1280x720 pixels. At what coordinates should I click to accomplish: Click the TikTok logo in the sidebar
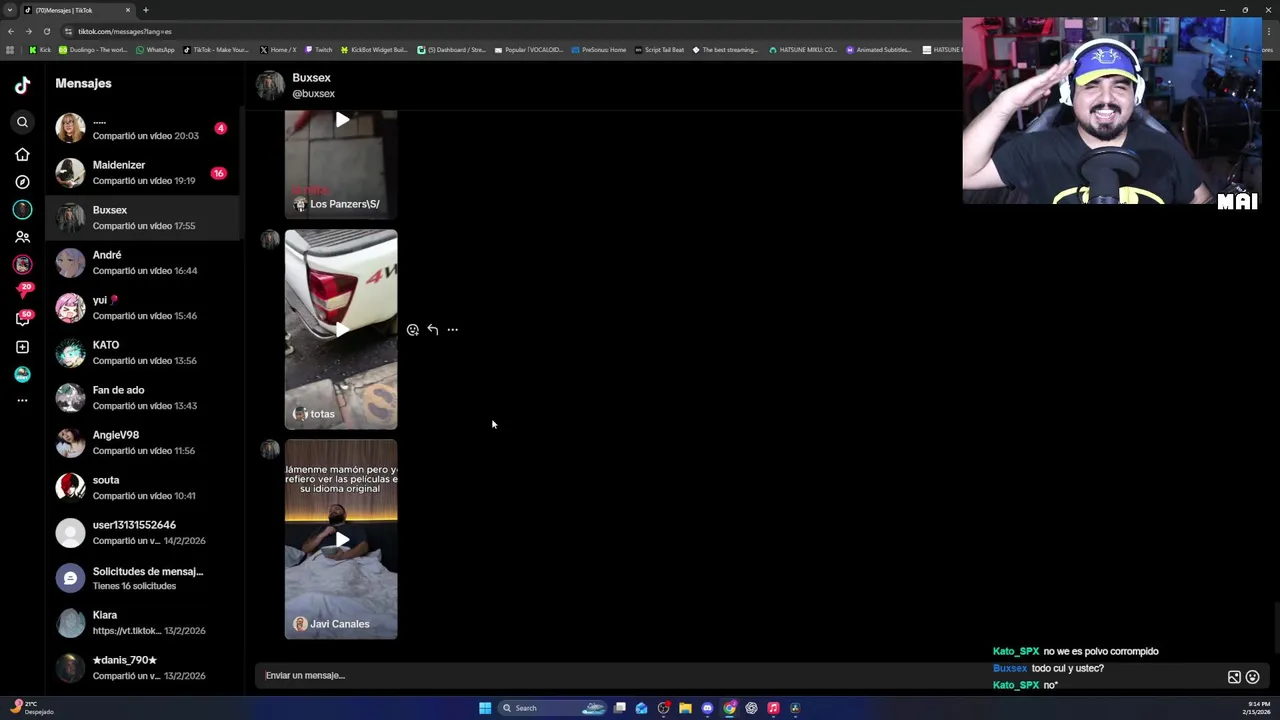22,85
